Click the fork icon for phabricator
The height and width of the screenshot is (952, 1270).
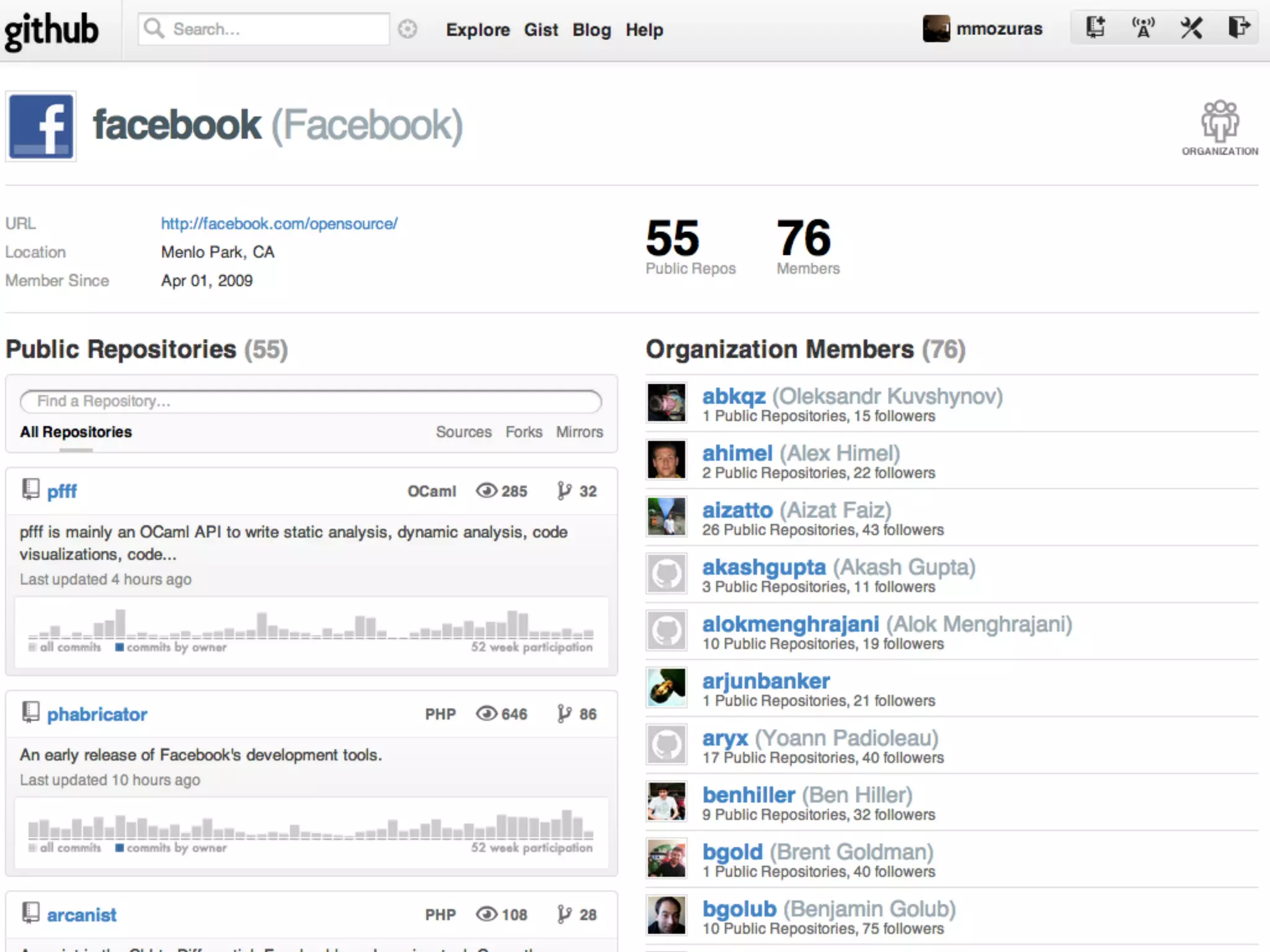[564, 714]
